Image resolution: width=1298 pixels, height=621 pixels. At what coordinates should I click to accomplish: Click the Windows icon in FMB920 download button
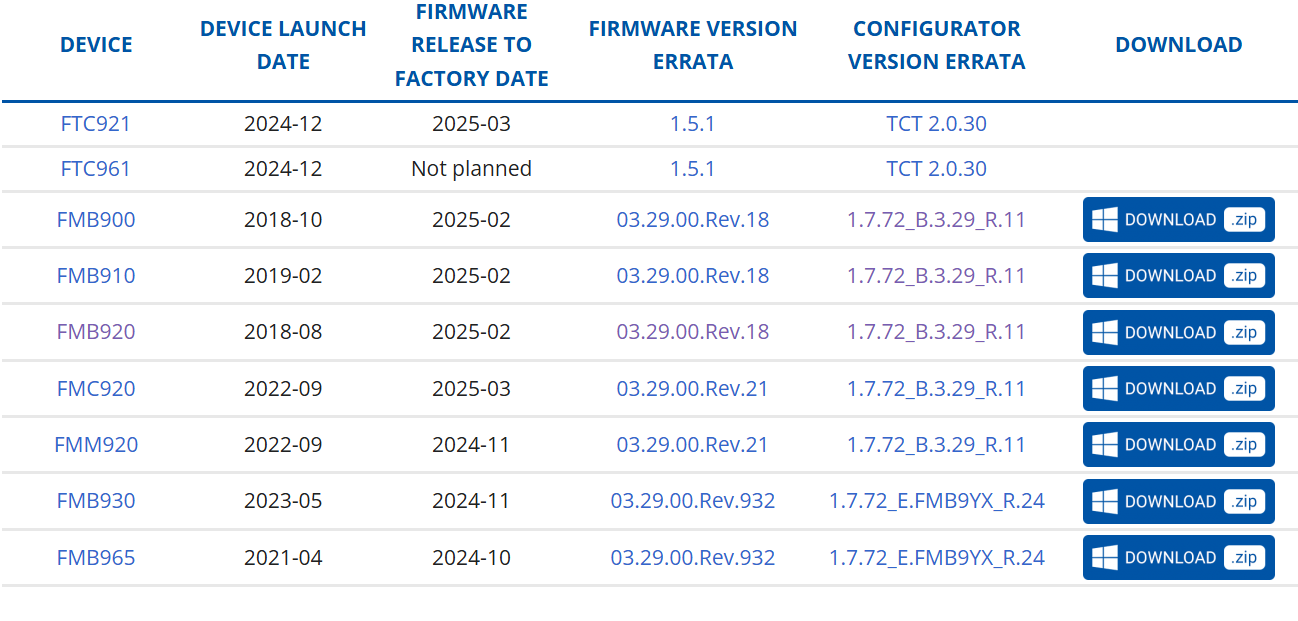[1104, 333]
